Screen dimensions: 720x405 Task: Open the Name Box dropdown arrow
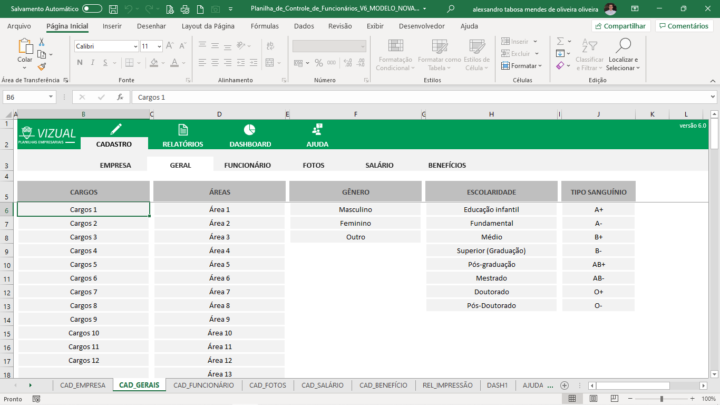click(51, 97)
